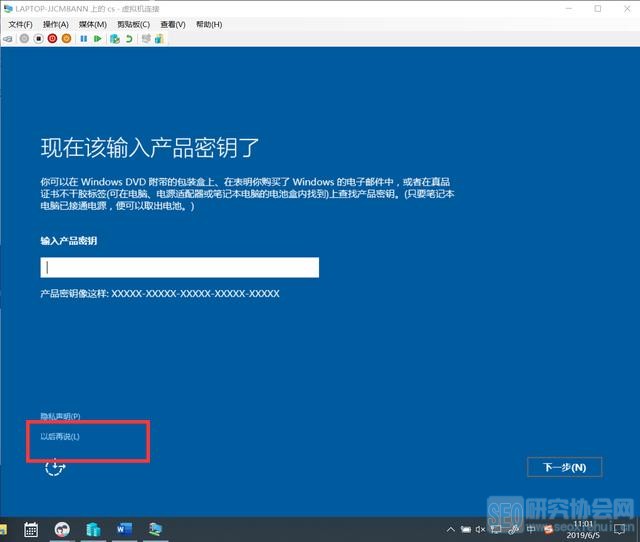Open the 媒体(M) menu
This screenshot has width=640, height=542.
pyautogui.click(x=93, y=24)
